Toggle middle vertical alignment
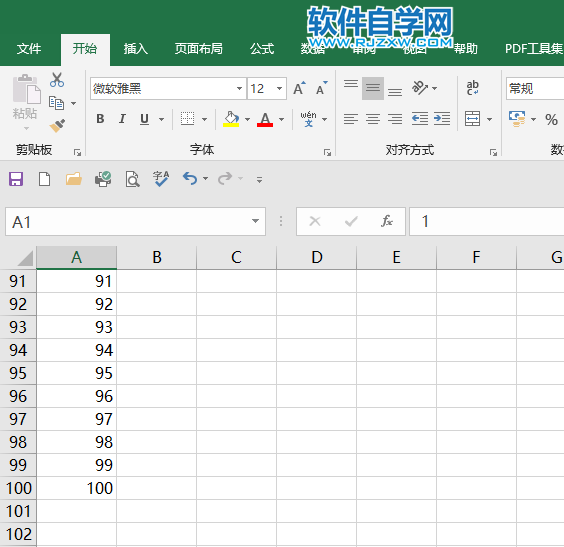This screenshot has width=564, height=547. (x=373, y=88)
